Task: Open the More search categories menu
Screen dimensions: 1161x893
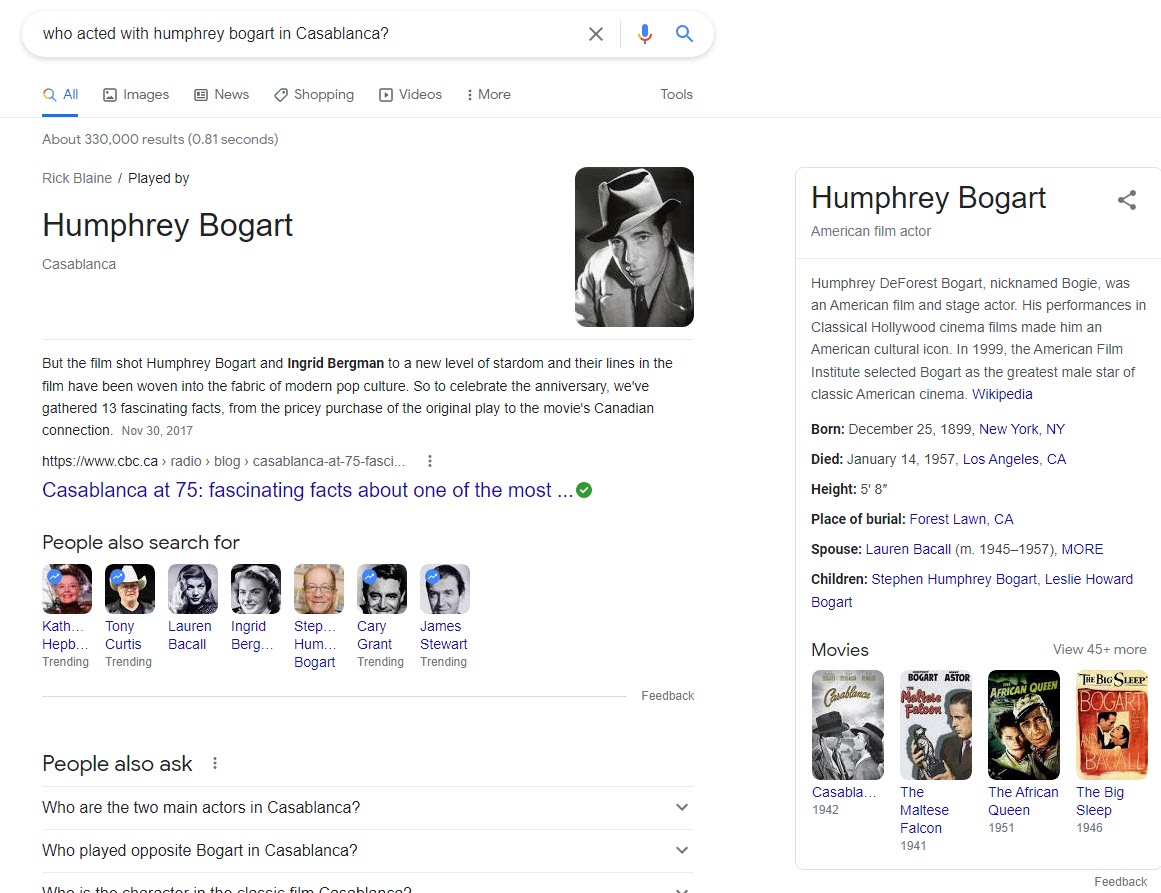Action: (x=489, y=95)
